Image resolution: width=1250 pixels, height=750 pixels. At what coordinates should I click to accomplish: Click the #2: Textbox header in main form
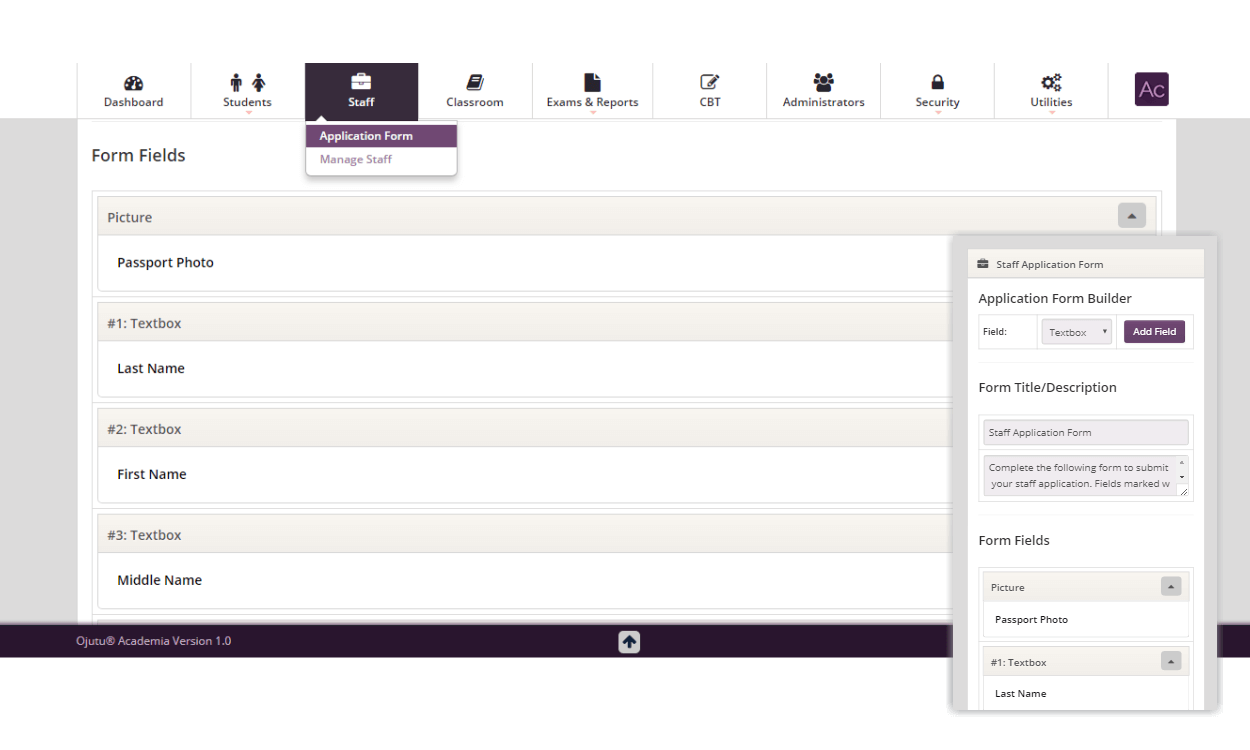[x=145, y=430]
